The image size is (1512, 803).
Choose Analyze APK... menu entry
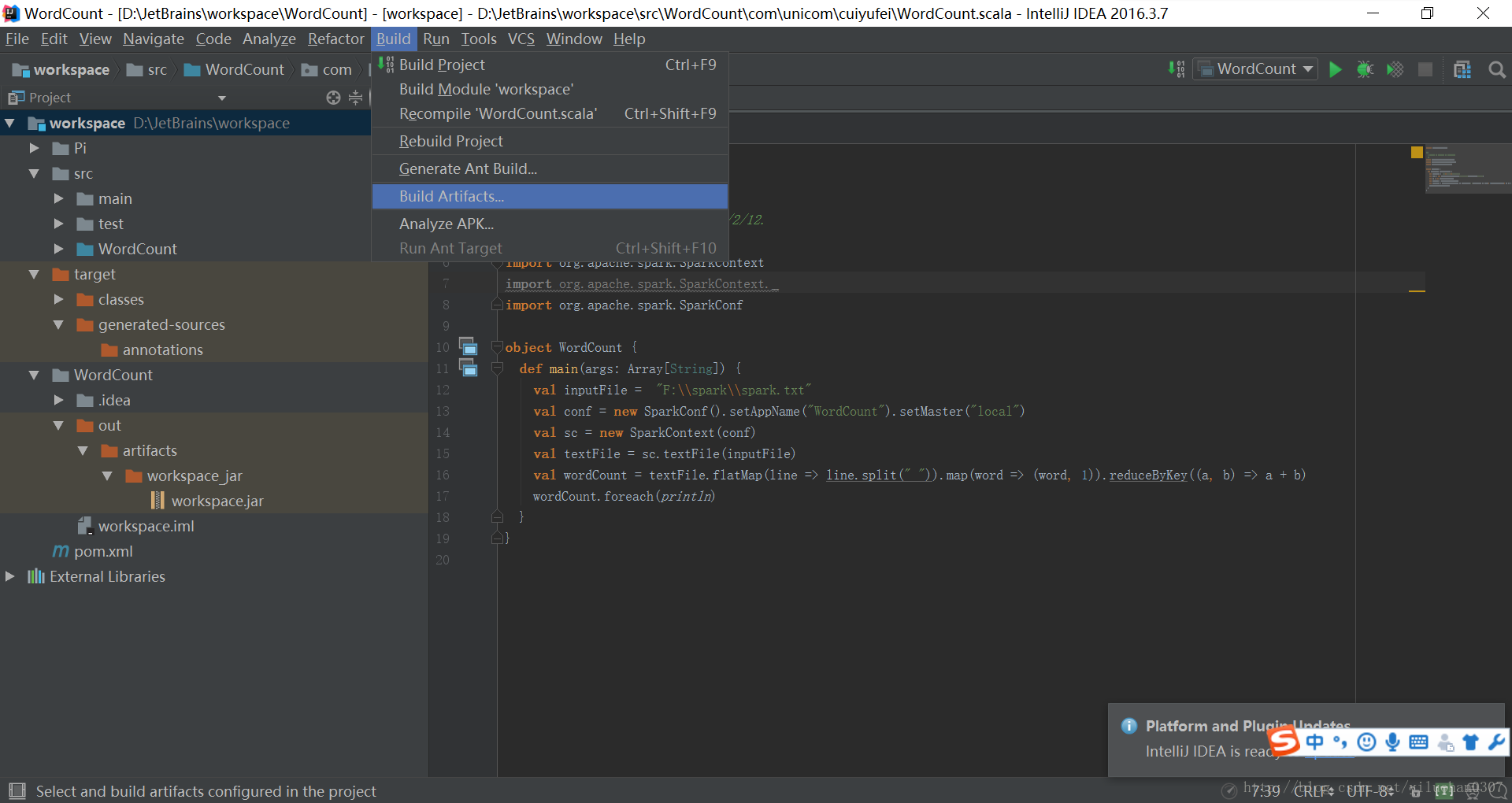point(550,224)
